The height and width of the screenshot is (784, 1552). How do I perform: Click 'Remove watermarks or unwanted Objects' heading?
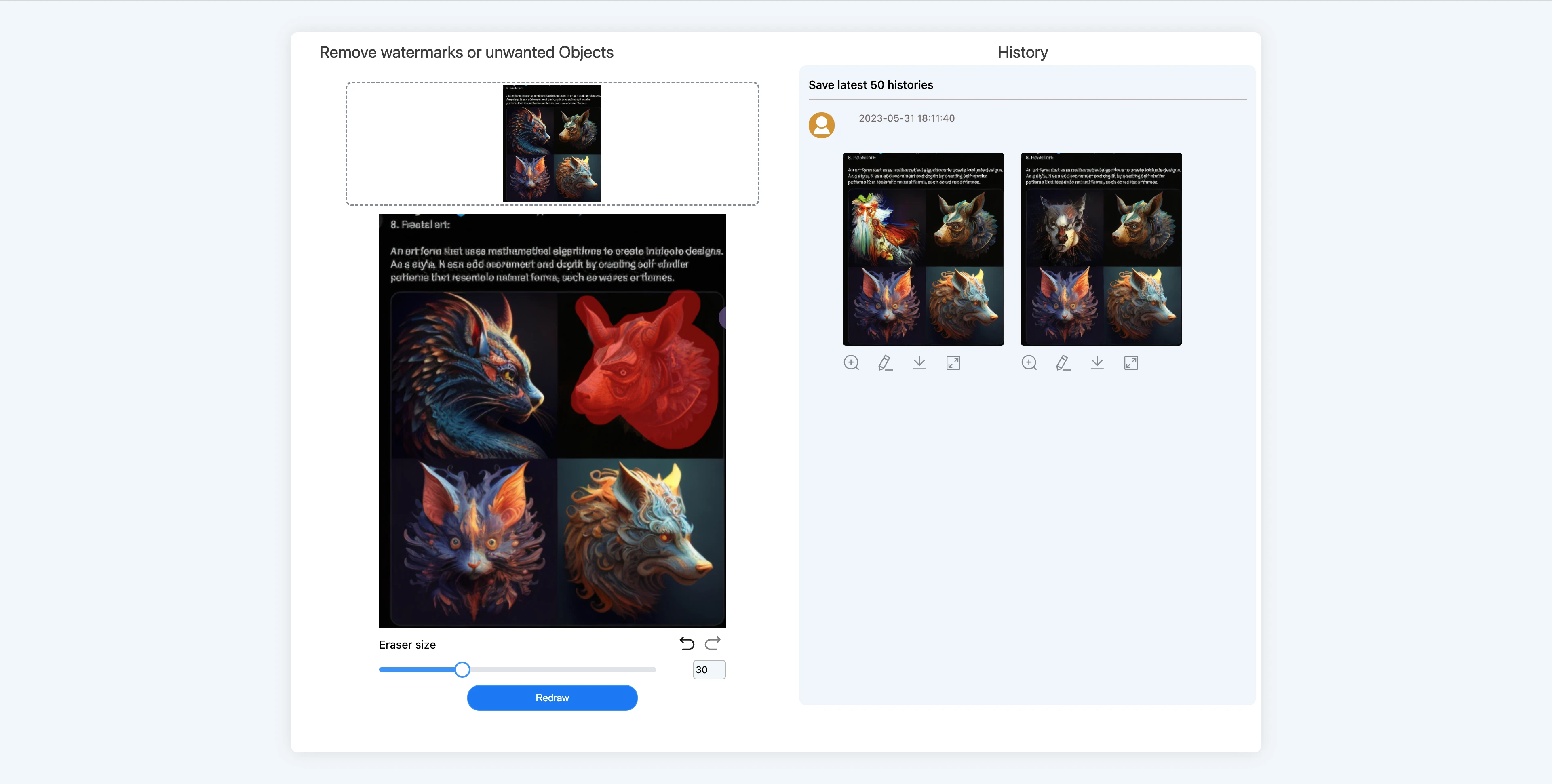pos(466,53)
